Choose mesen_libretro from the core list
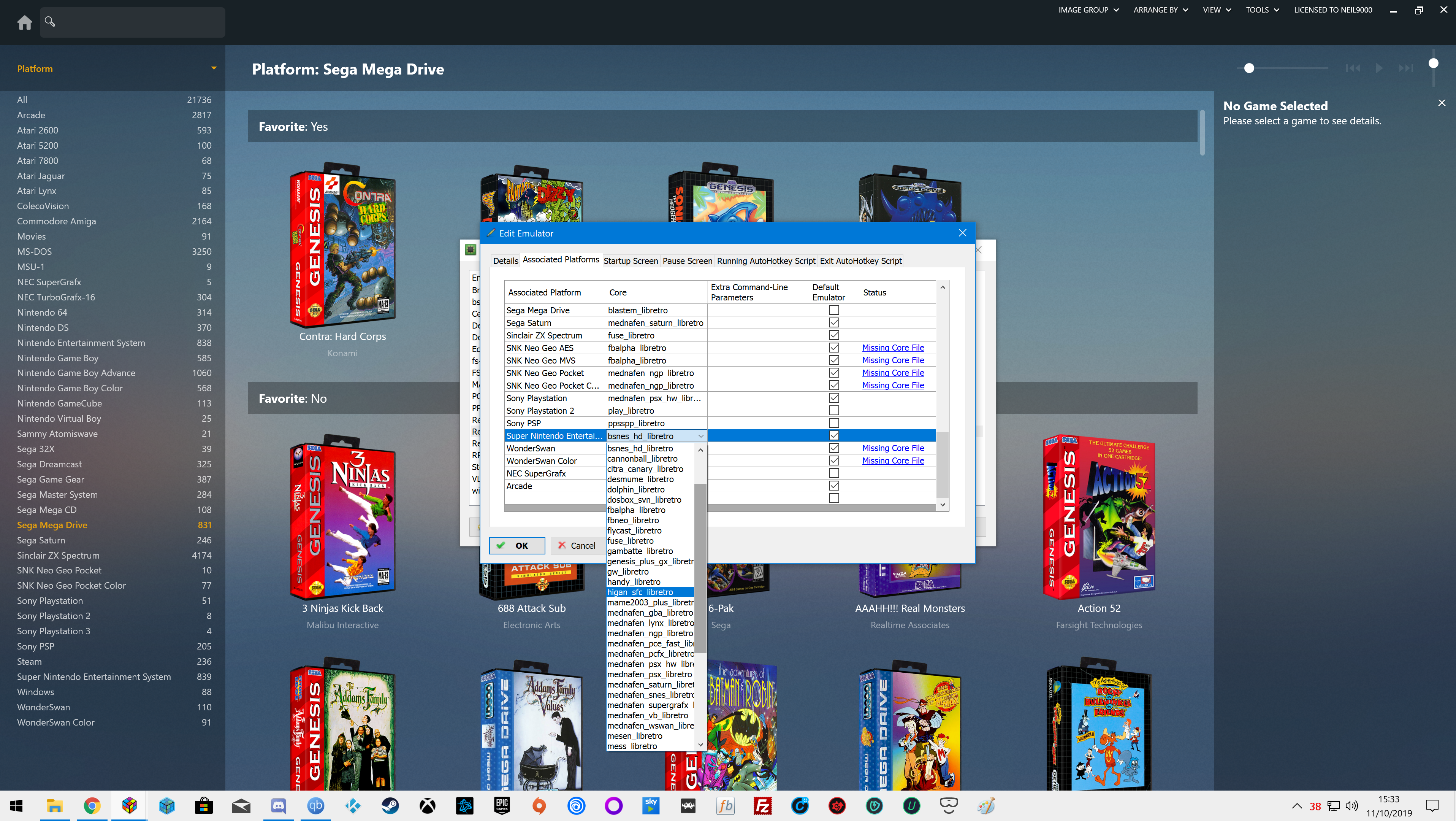Screen dimensions: 1456x821 click(x=650, y=736)
